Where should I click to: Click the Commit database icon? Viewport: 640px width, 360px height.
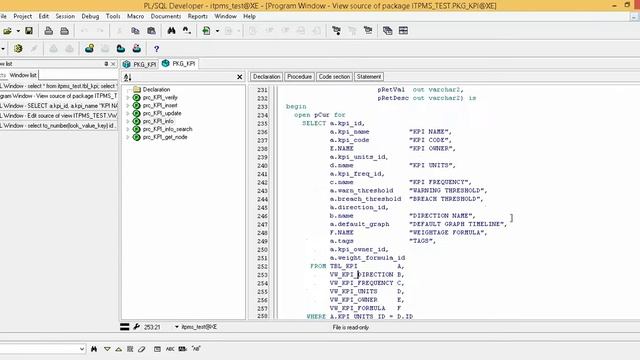(x=89, y=49)
